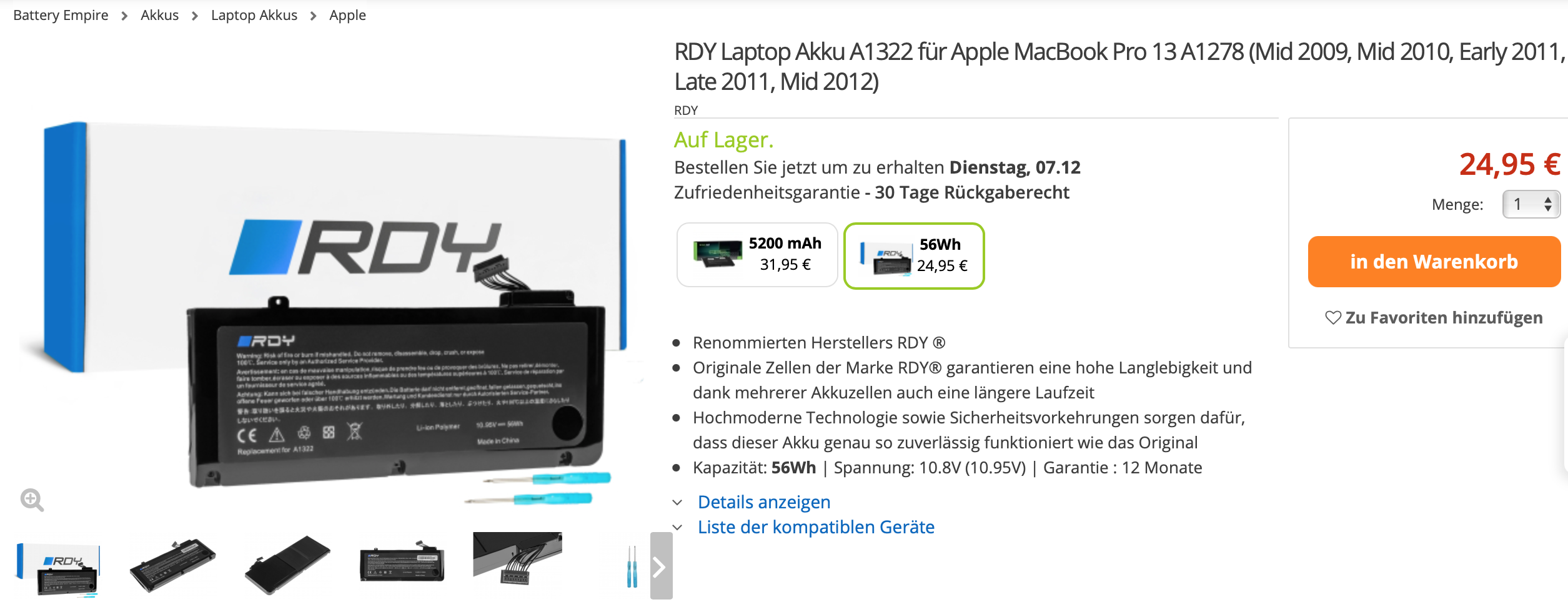Open the Menge quantity dropdown
This screenshot has width=1568, height=607.
pyautogui.click(x=1531, y=204)
